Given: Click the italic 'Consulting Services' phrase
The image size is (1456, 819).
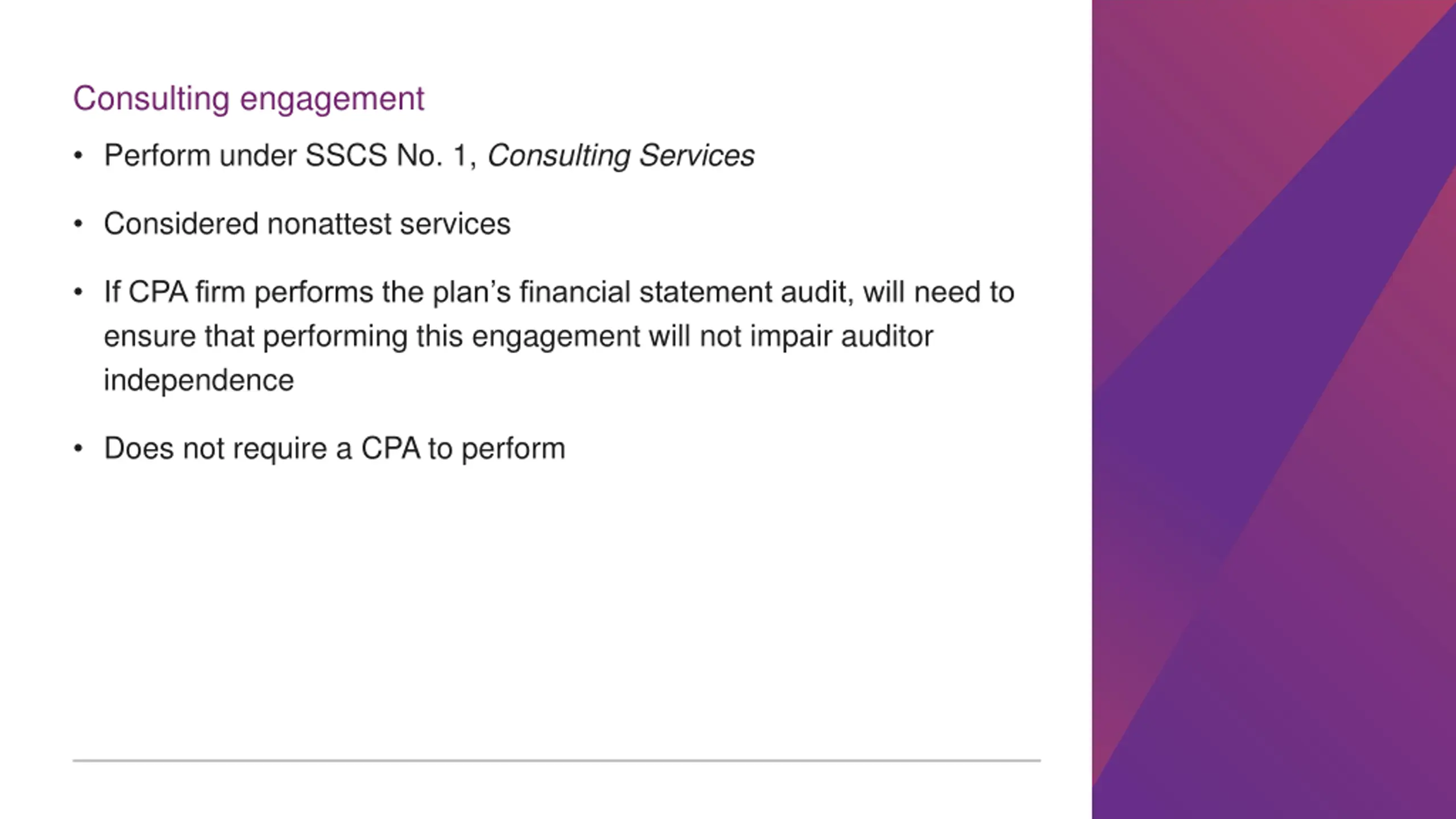Looking at the screenshot, I should 621,156.
